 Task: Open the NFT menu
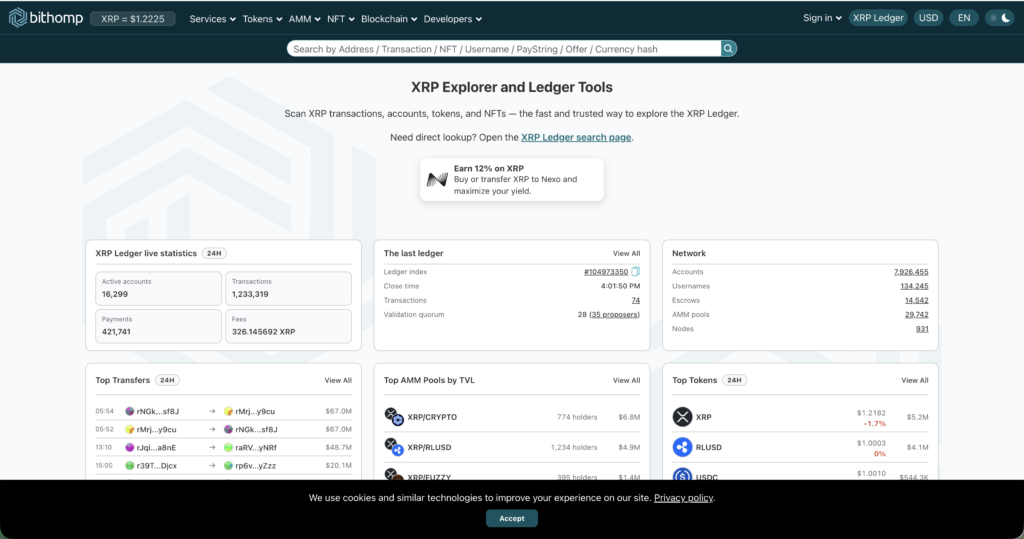(340, 19)
